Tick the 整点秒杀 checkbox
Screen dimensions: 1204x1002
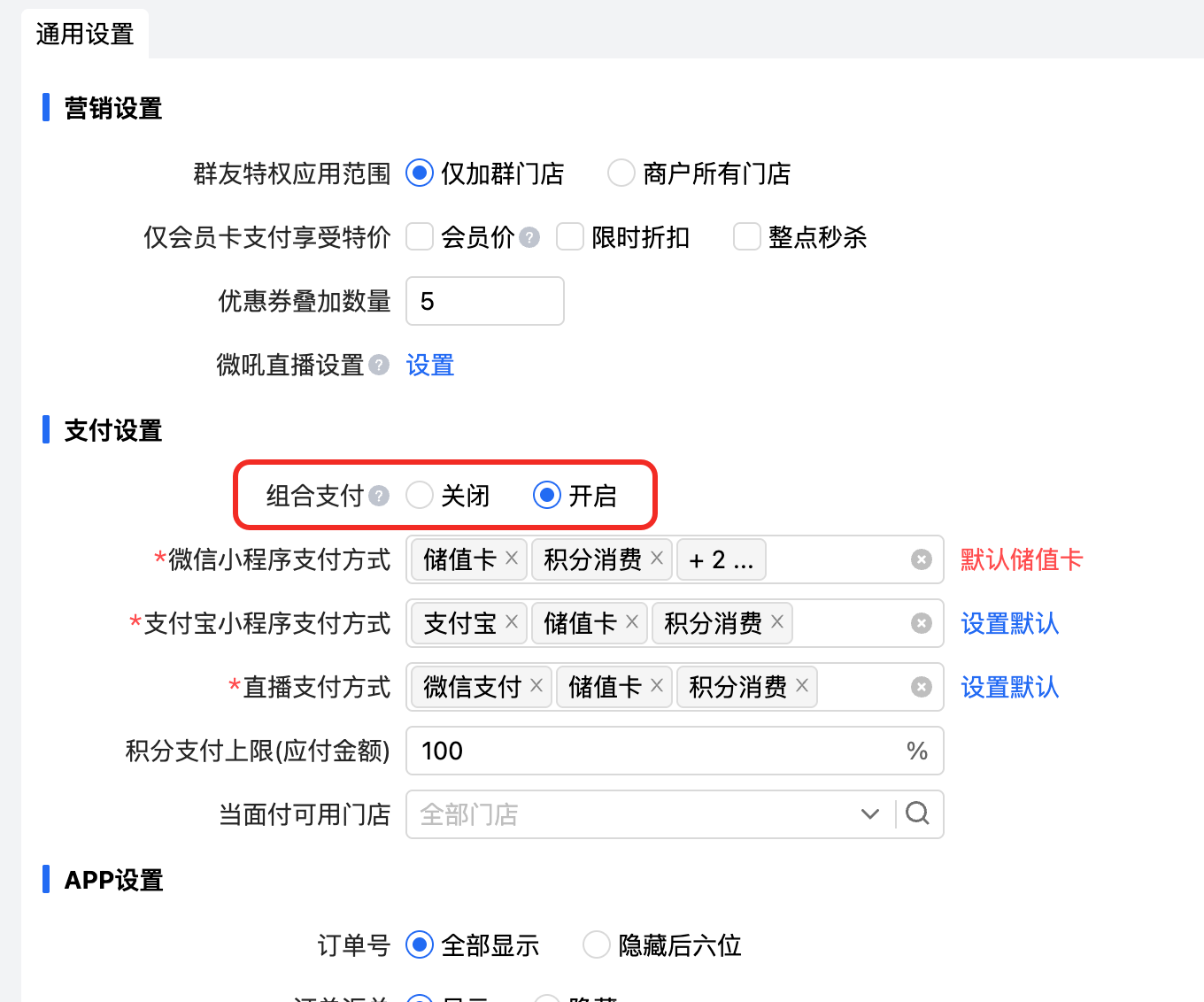747,237
